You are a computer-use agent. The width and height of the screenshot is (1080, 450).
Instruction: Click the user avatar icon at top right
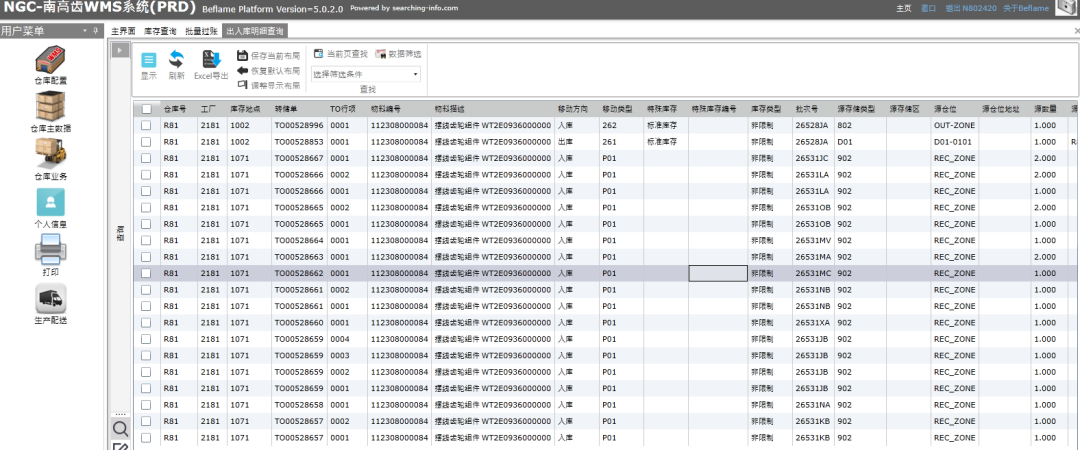[x=1066, y=7]
